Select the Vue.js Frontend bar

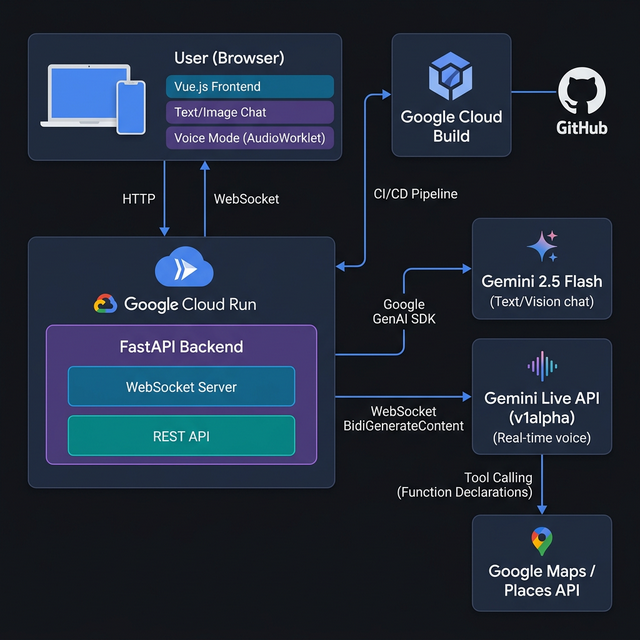coord(250,87)
